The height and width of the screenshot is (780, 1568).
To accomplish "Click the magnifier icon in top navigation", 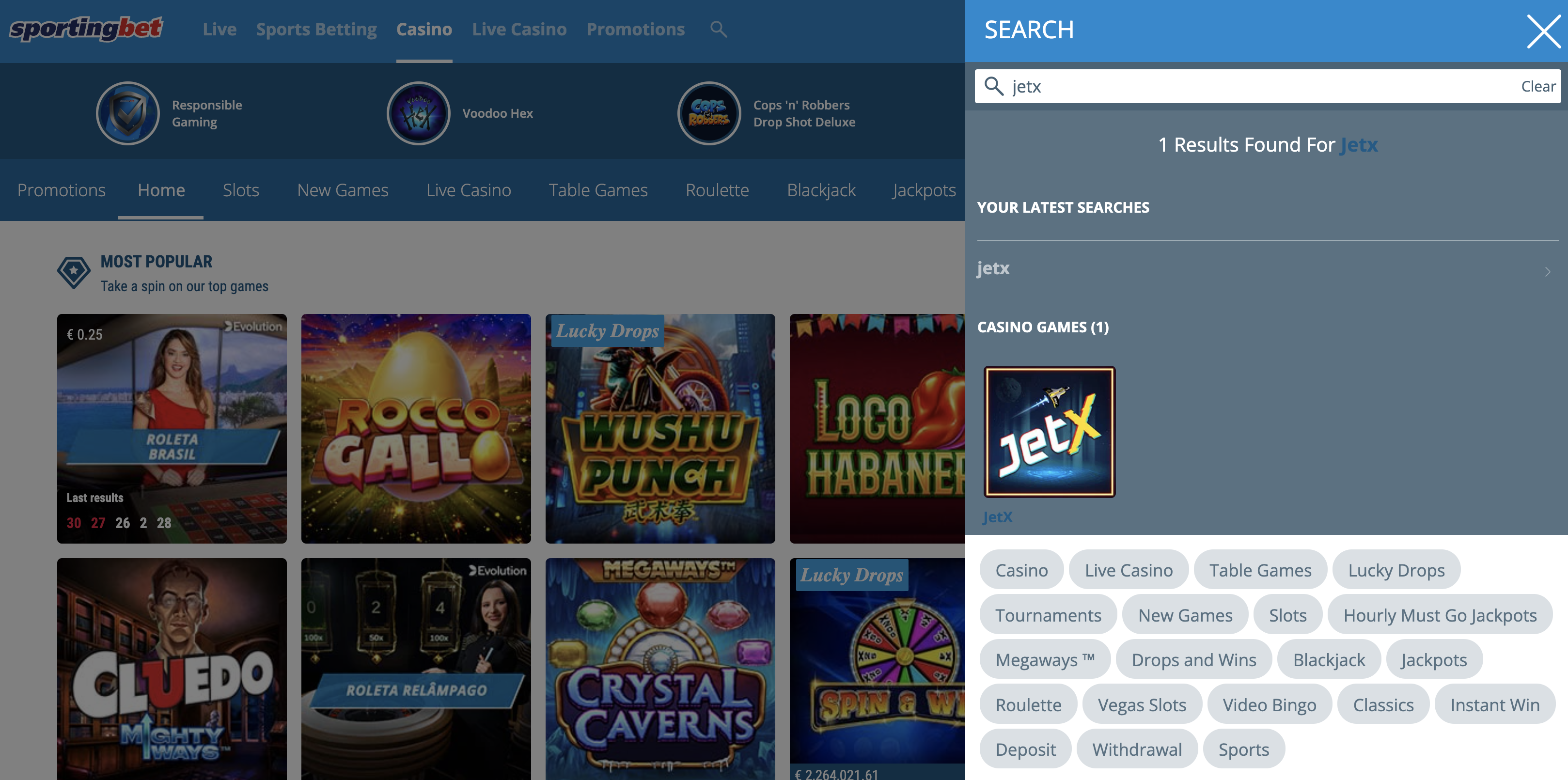I will click(718, 29).
